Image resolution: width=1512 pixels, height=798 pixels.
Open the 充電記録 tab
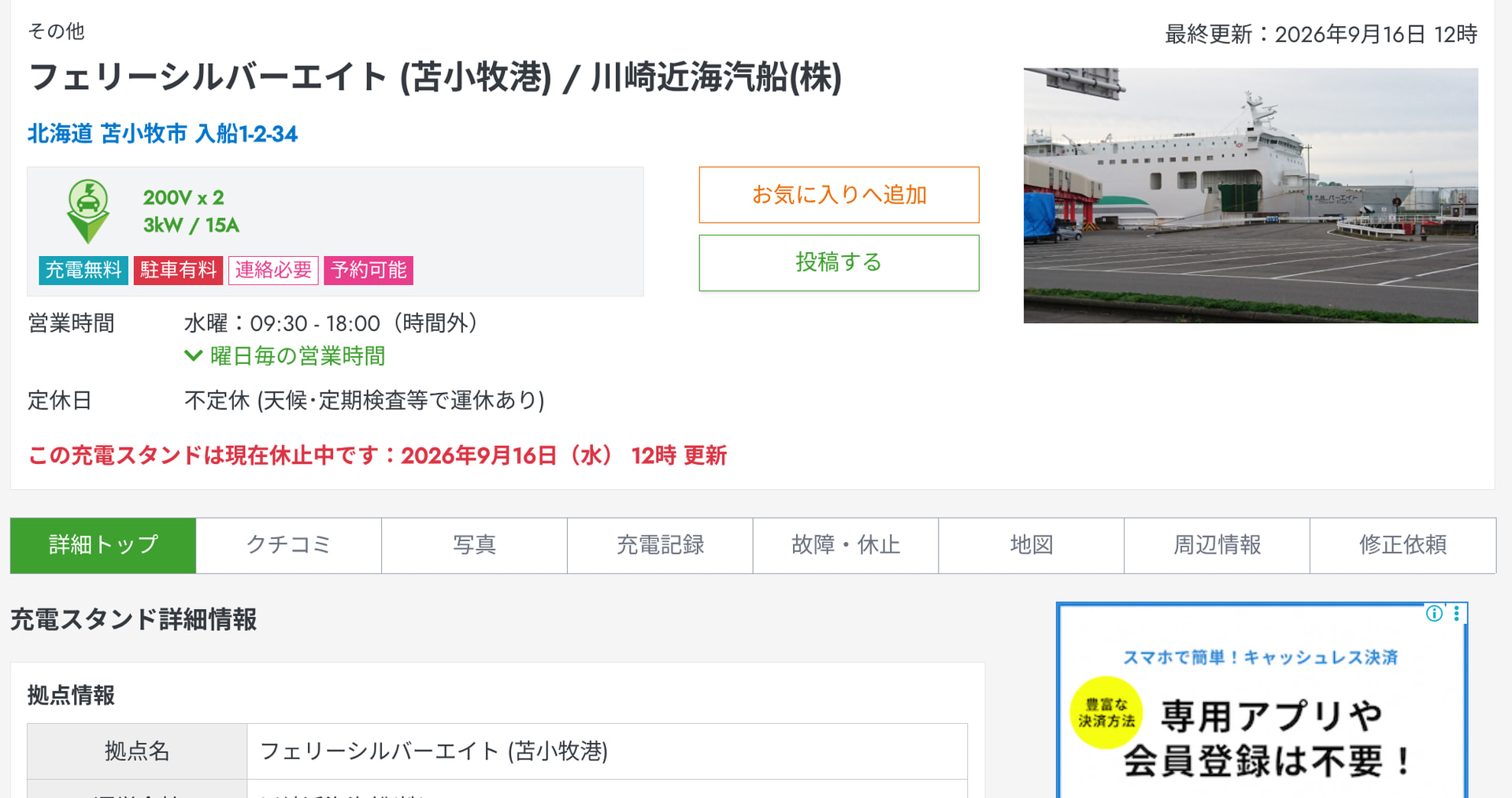click(x=660, y=545)
